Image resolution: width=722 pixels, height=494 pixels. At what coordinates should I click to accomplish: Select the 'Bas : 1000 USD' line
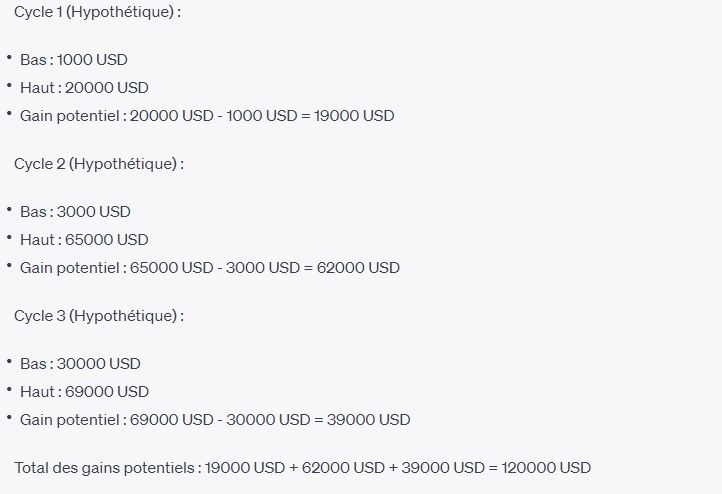click(74, 60)
